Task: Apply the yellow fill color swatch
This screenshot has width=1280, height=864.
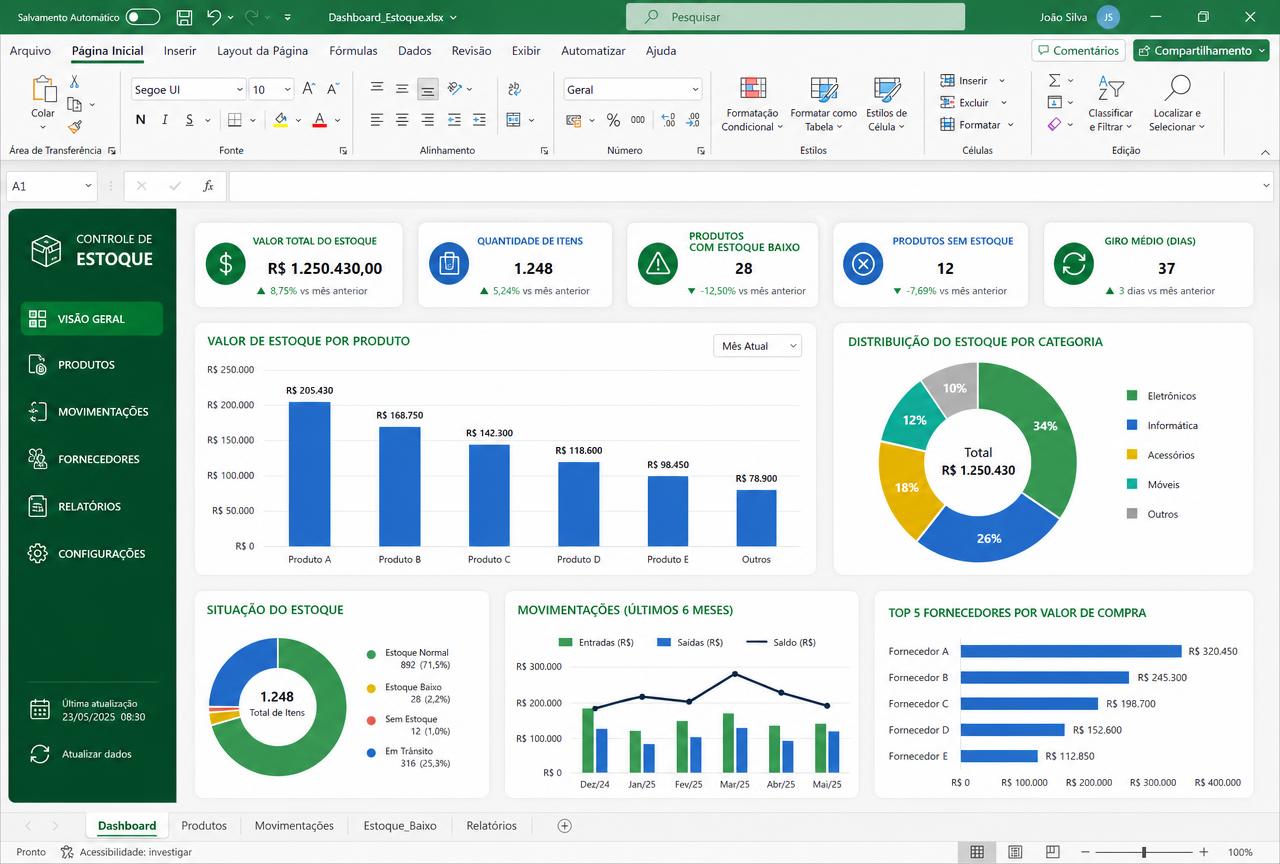Action: (x=281, y=120)
